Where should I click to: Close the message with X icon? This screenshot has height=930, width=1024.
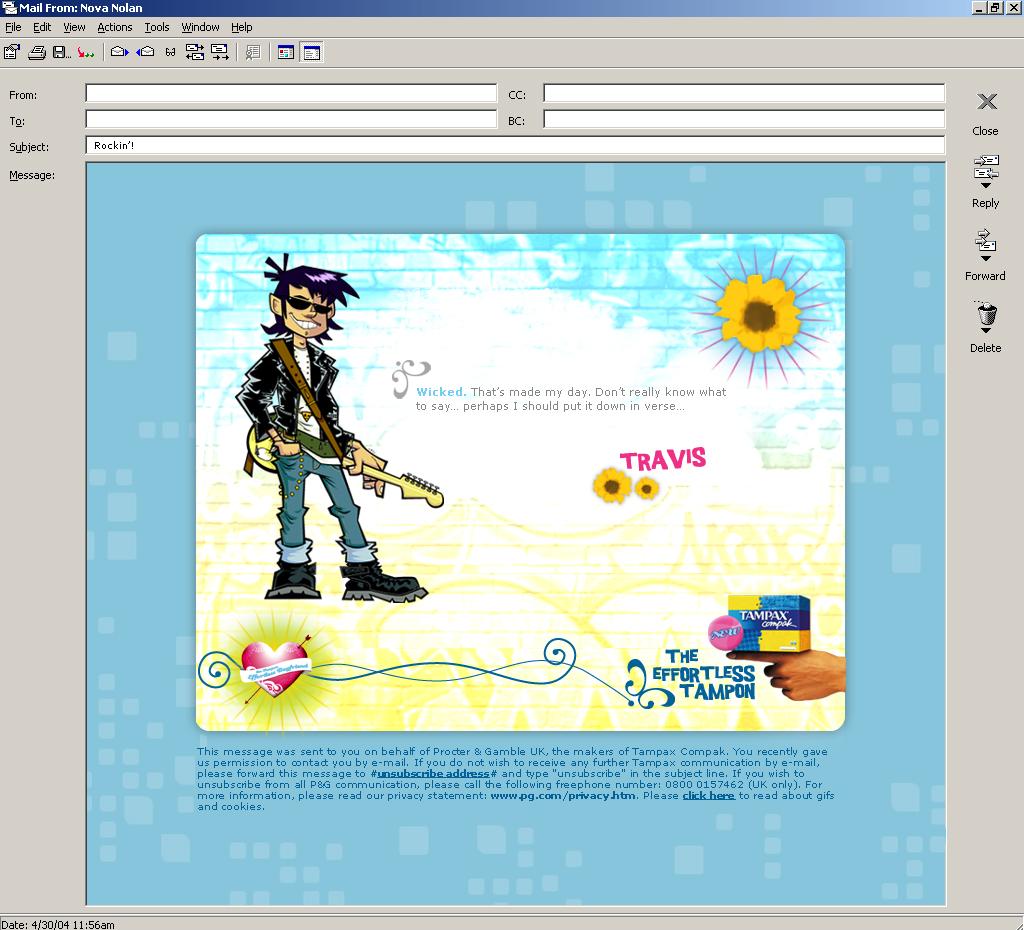pos(987,101)
